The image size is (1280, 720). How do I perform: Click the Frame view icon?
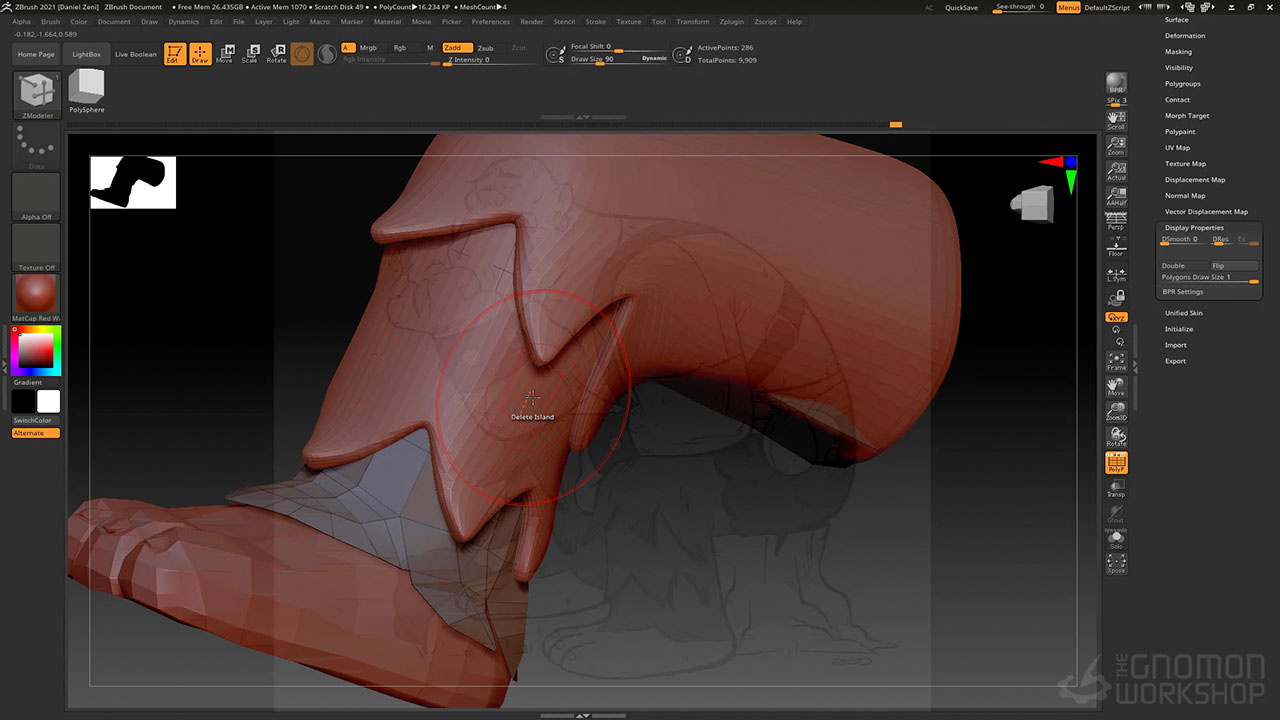click(1116, 361)
